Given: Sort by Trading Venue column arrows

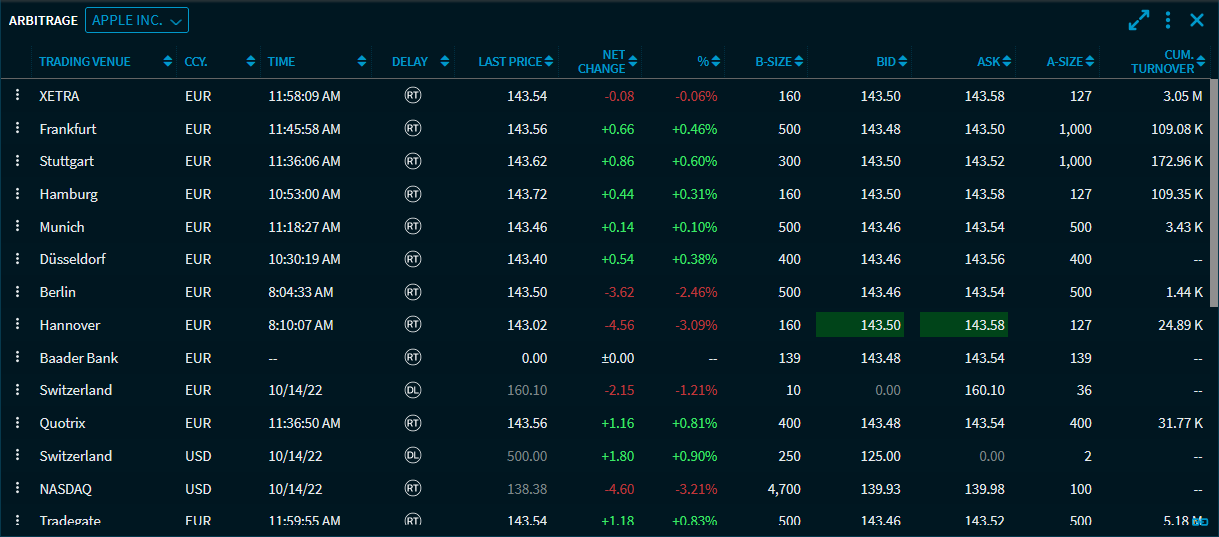Looking at the screenshot, I should point(167,62).
